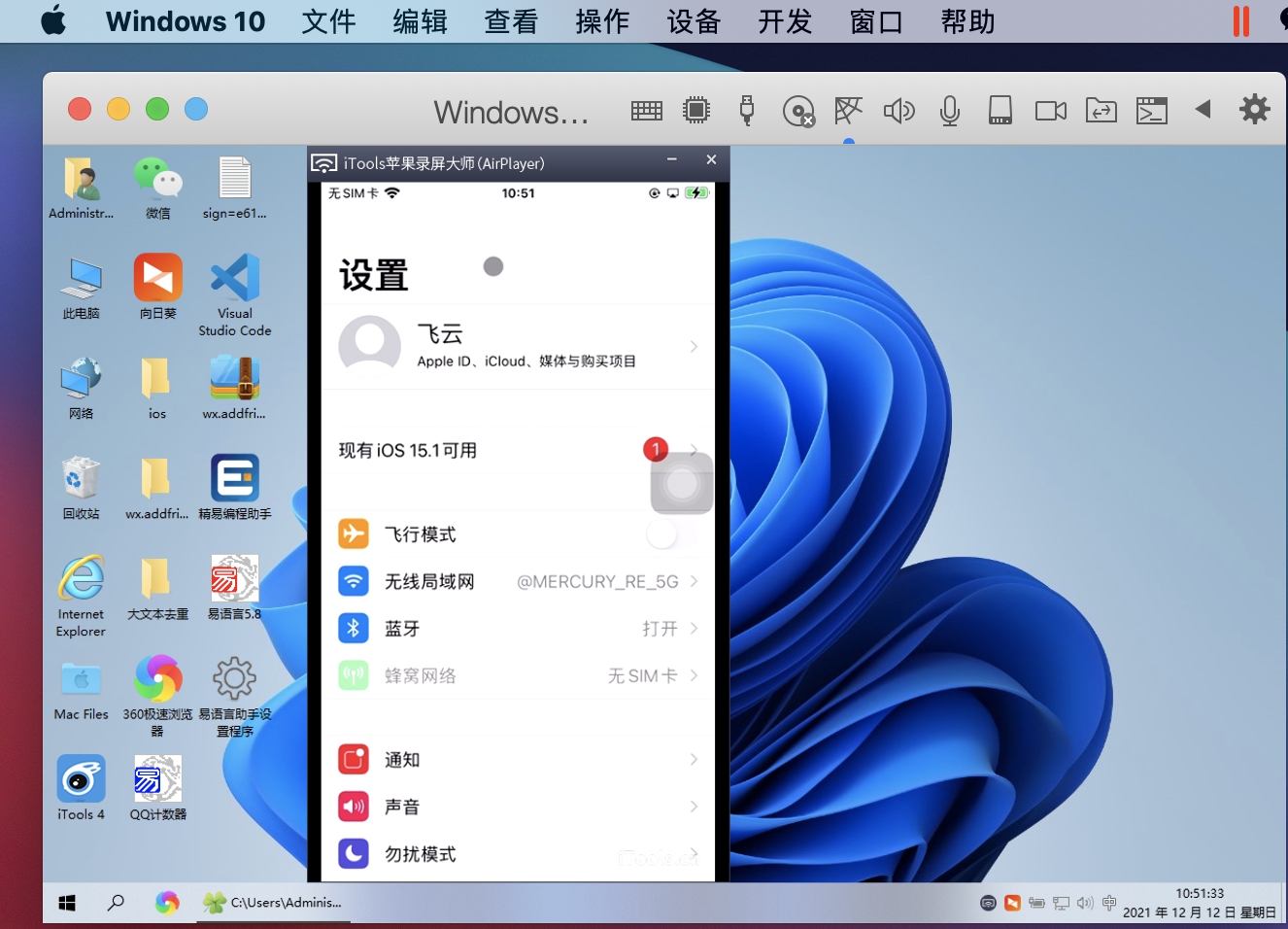Expand the 蓝牙 settings row
This screenshot has height=929, width=1288.
pyautogui.click(x=518, y=629)
